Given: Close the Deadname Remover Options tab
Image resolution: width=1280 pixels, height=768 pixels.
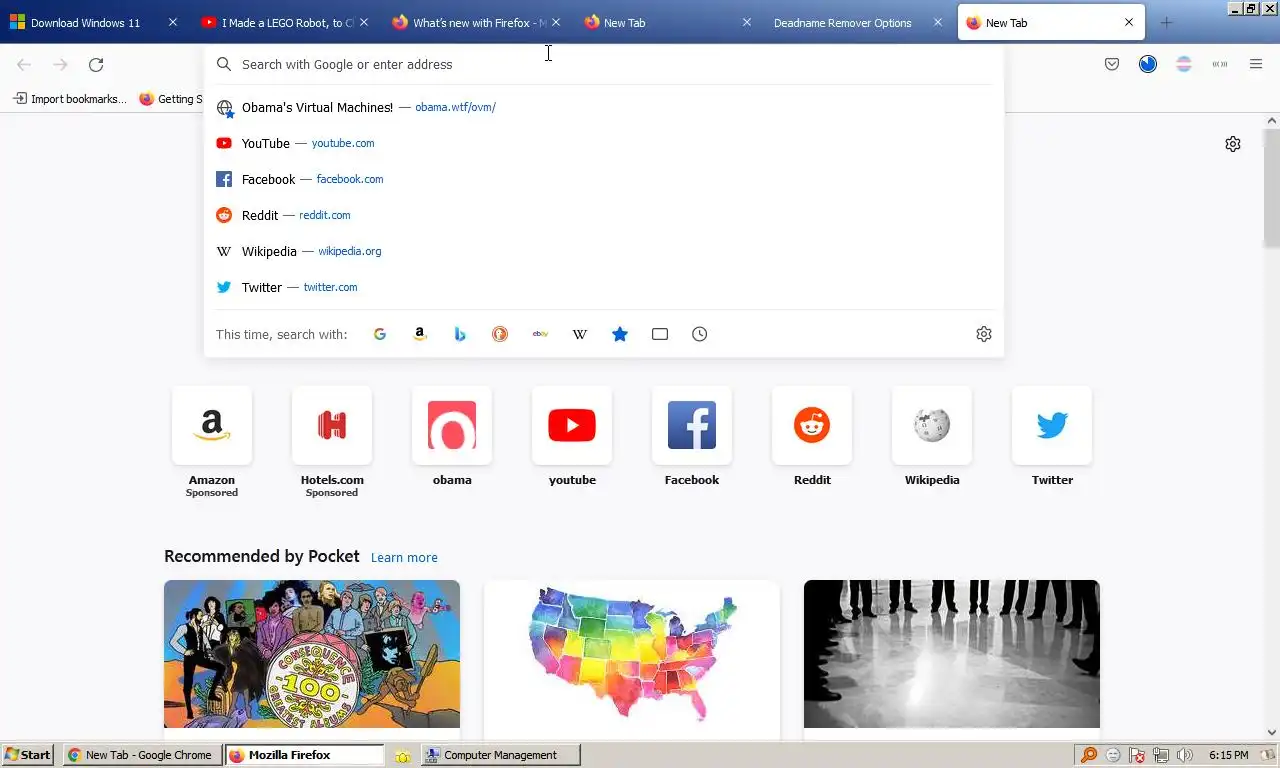Looking at the screenshot, I should (x=938, y=22).
